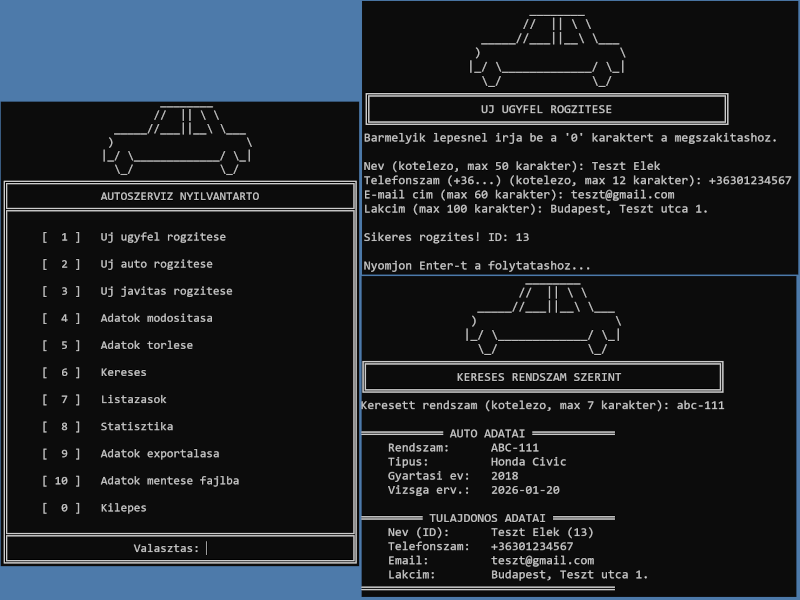Select menu option 8 Statisztika
Screen dimensions: 800x600
(x=136, y=427)
